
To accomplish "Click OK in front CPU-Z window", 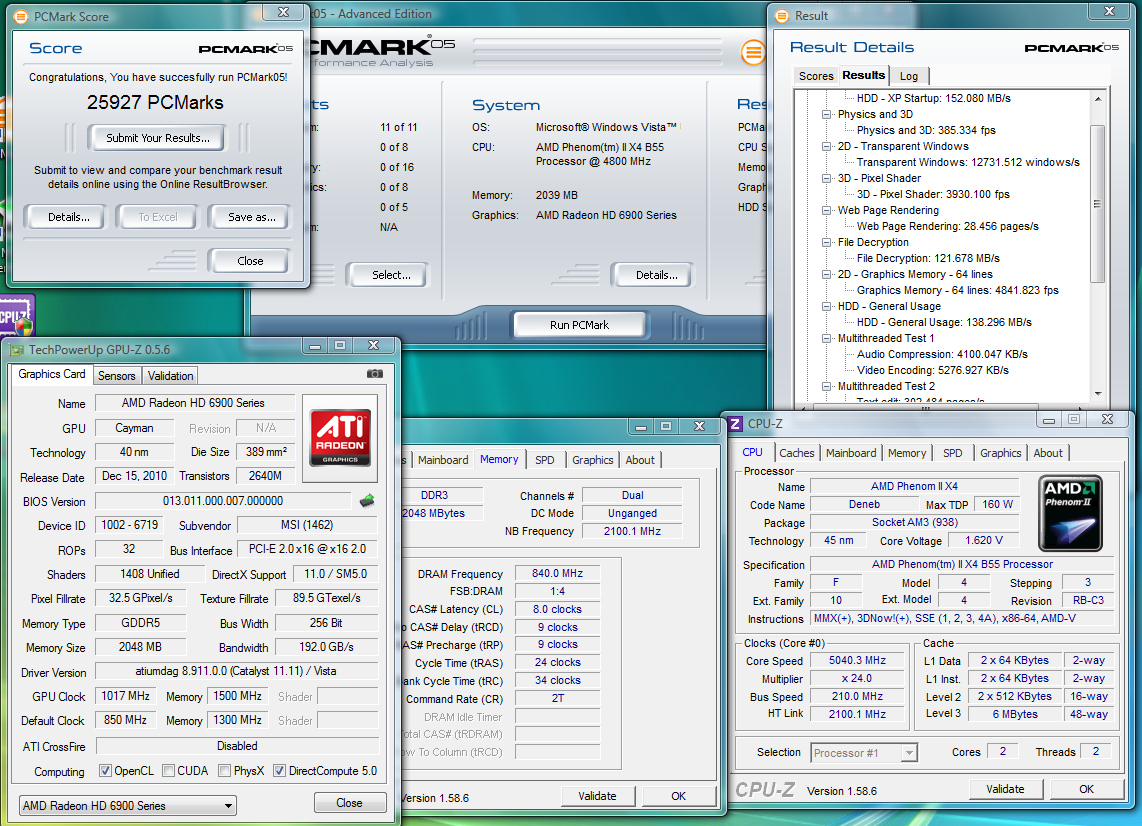I will [1087, 789].
